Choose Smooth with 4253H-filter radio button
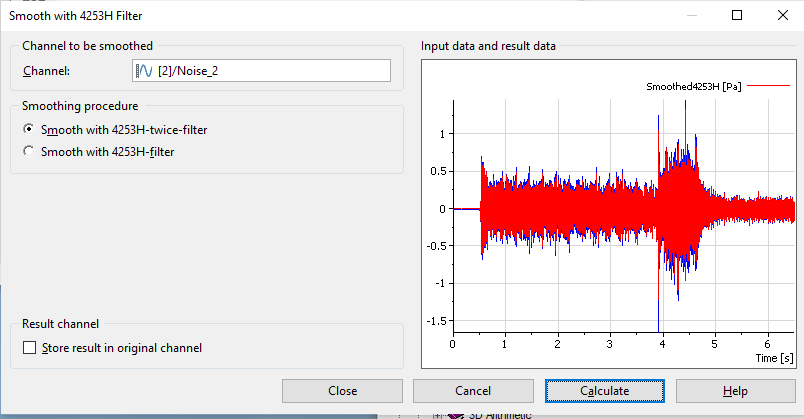Screen dimensions: 804x419 28,151
